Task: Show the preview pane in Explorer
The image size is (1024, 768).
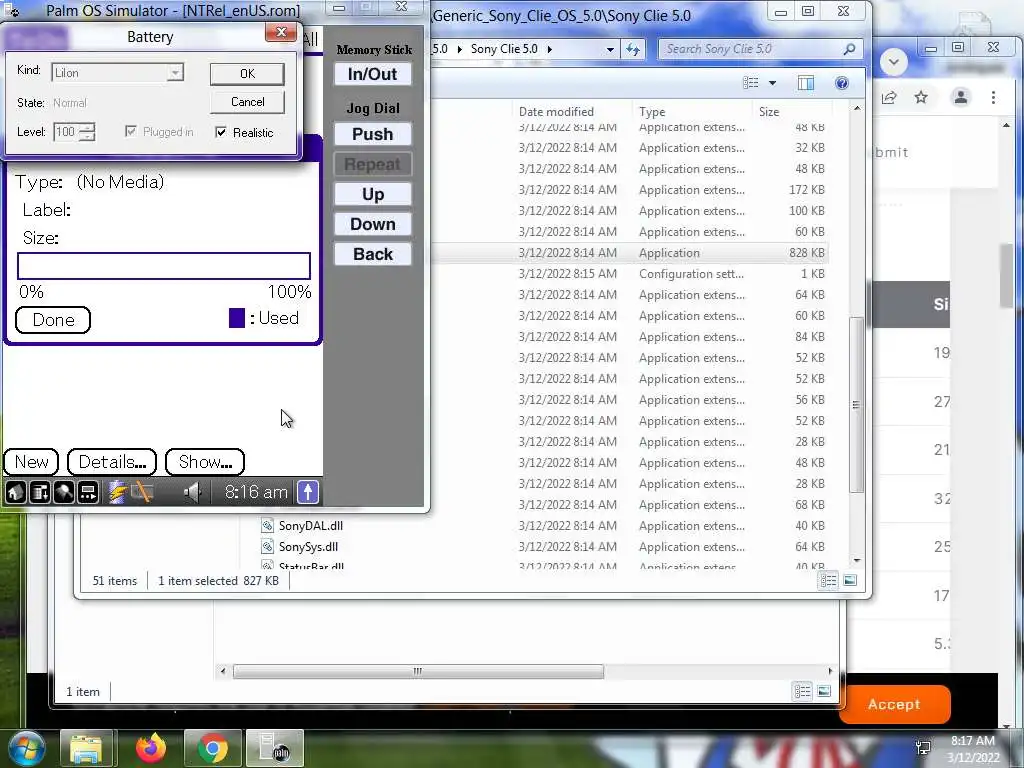Action: pos(806,82)
